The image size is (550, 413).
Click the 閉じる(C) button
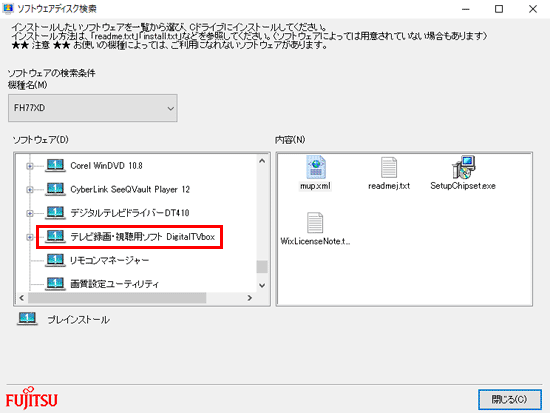pyautogui.click(x=510, y=399)
